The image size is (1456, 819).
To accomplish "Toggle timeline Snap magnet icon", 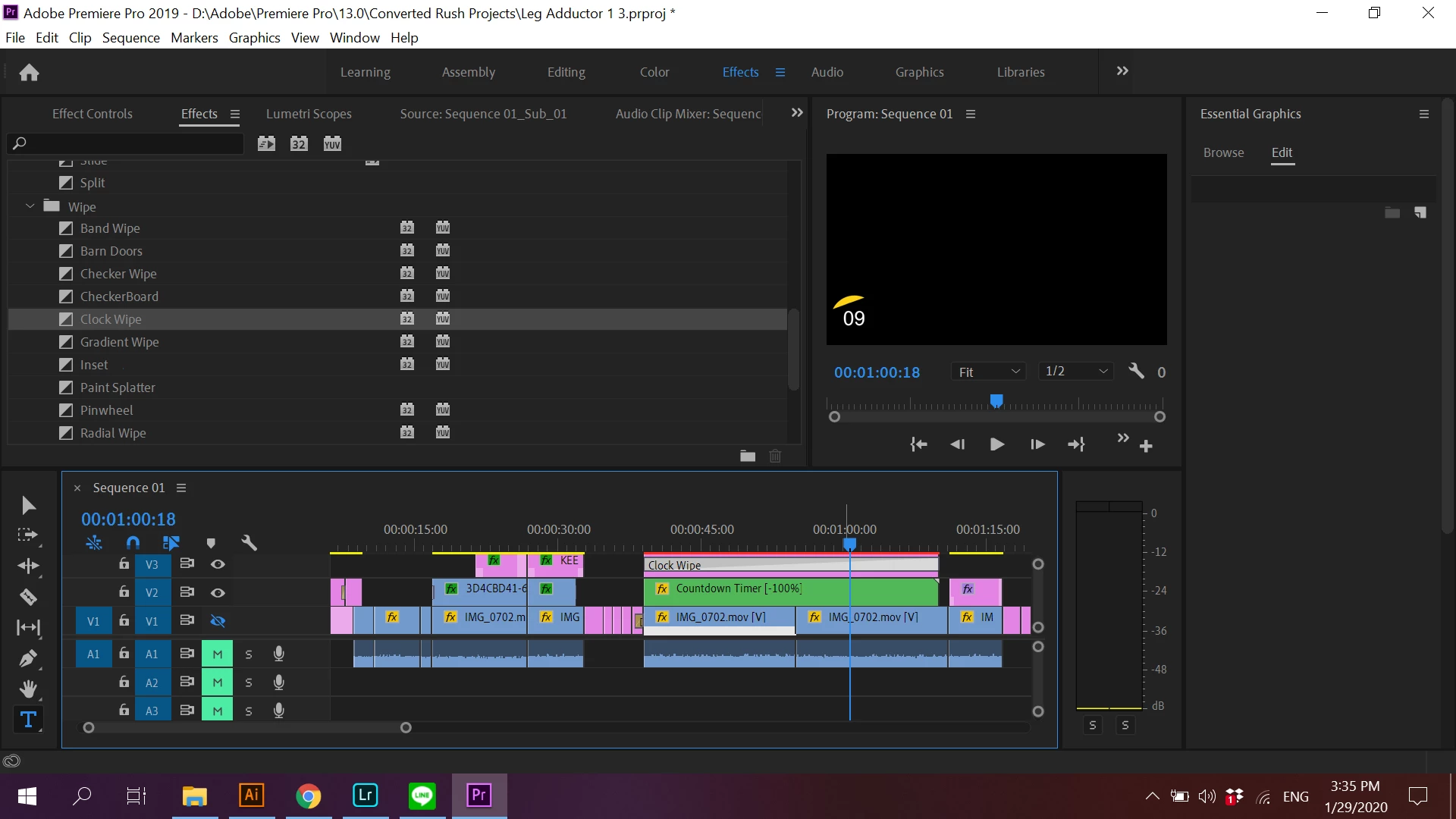I will click(x=133, y=543).
